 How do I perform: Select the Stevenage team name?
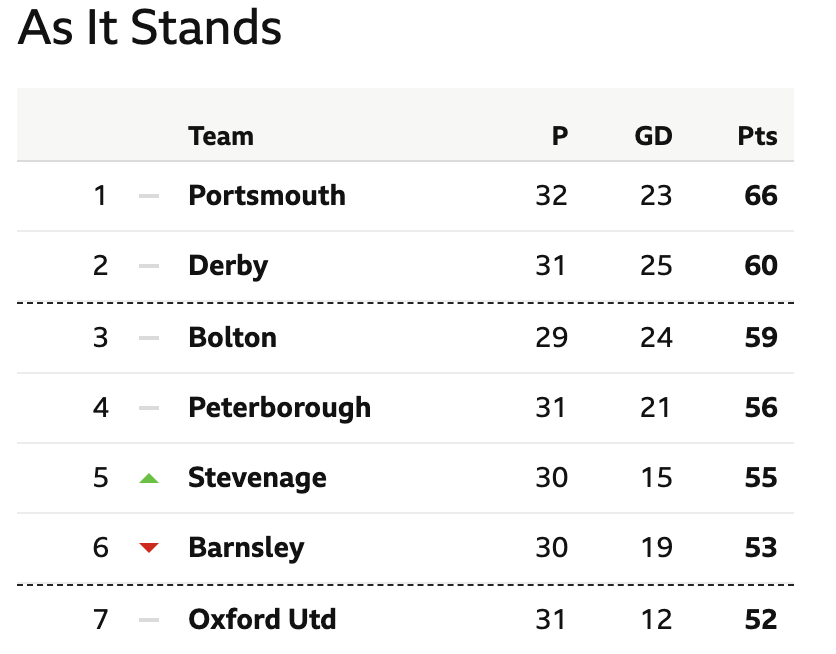pyautogui.click(x=257, y=478)
